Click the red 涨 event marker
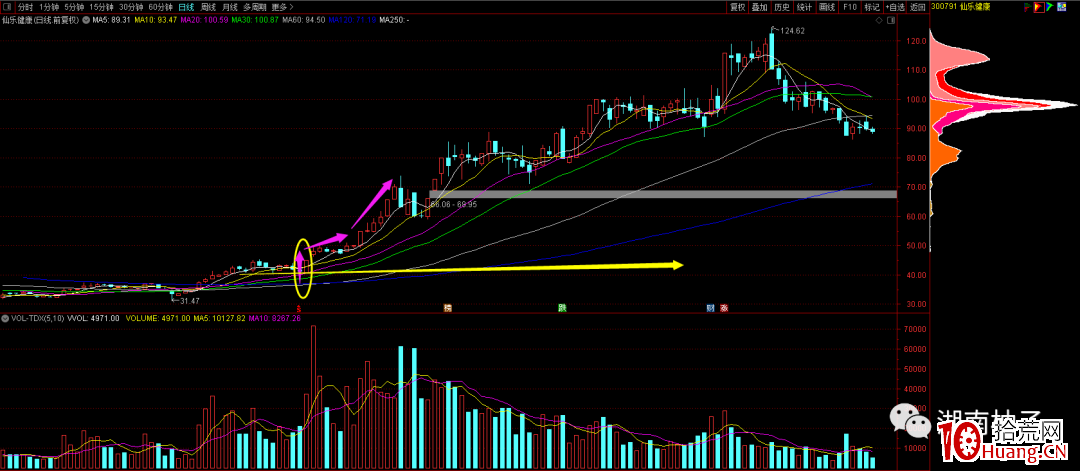This screenshot has width=1080, height=471. pos(724,308)
